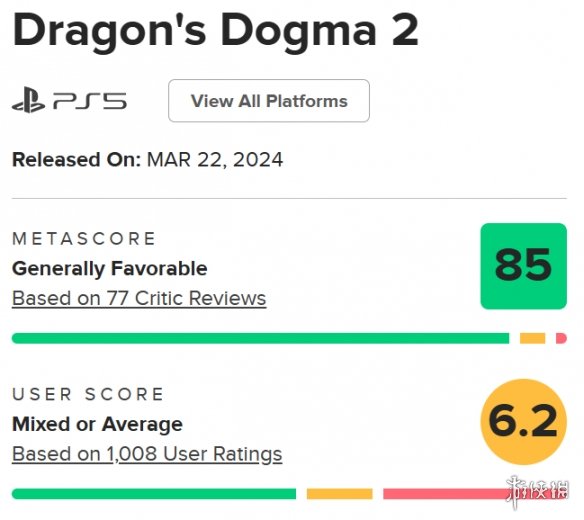
Task: Click the yellow 6.2 user score circle
Action: 524,422
